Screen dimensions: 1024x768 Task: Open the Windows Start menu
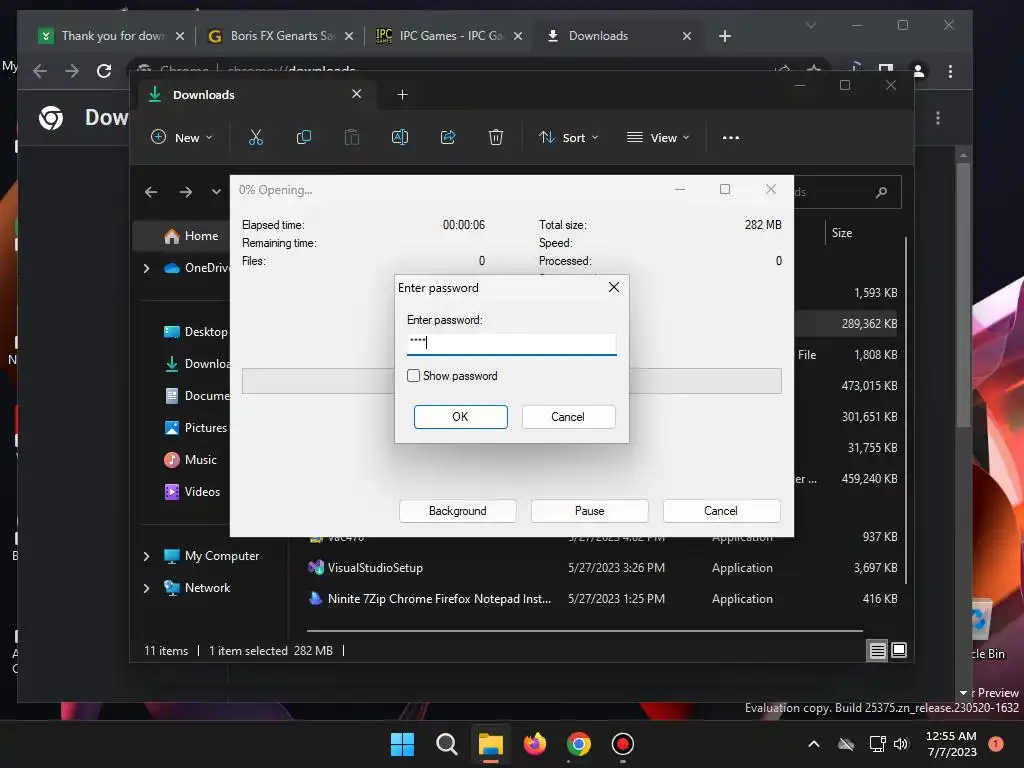(402, 744)
